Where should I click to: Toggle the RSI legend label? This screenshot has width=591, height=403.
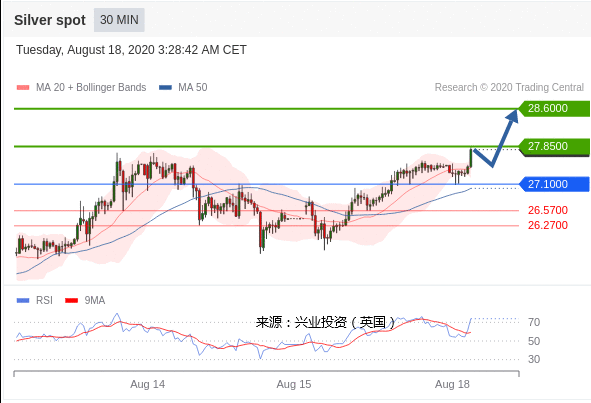coord(44,300)
